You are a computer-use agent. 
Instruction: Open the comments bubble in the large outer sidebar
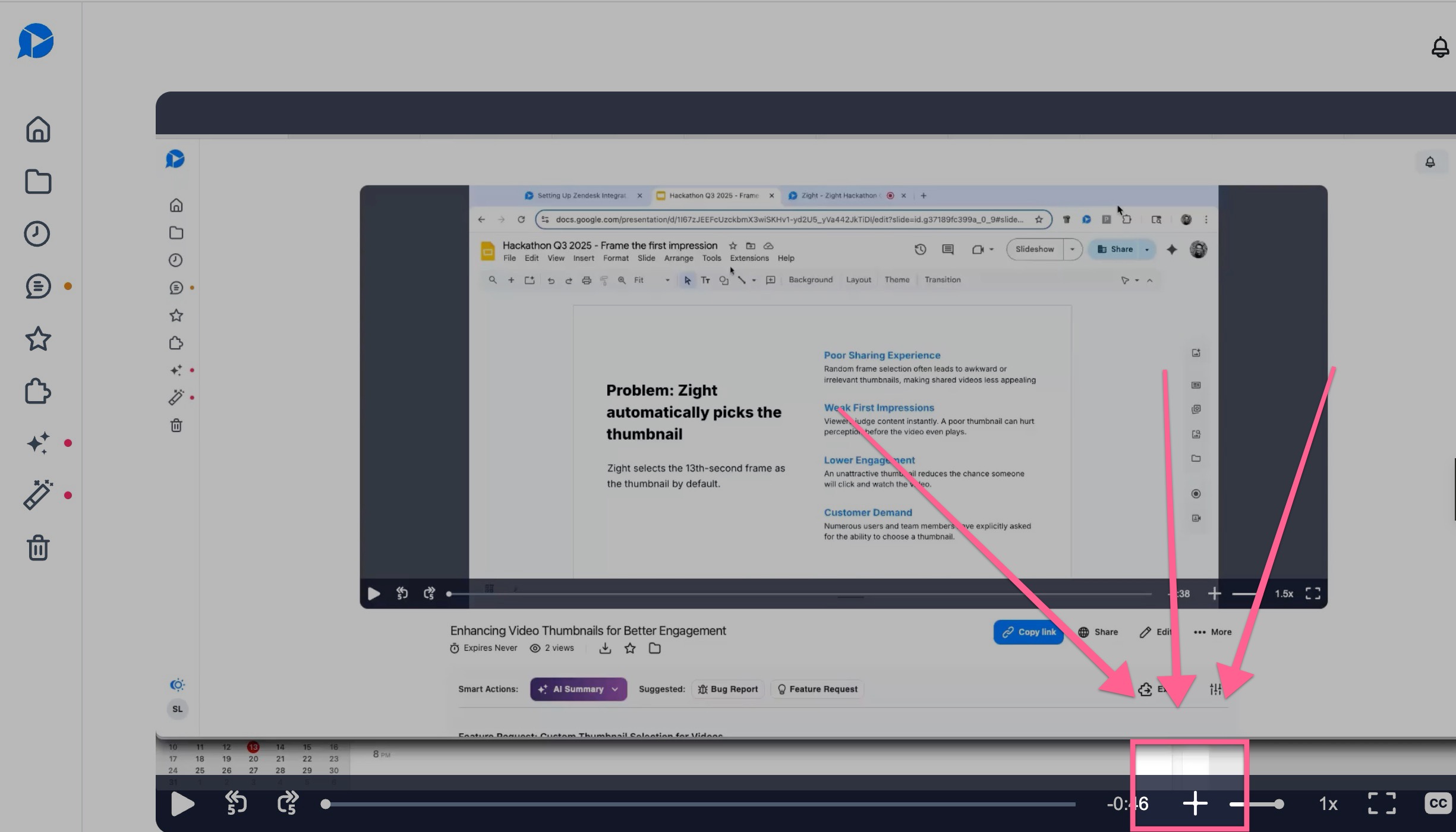[x=38, y=286]
